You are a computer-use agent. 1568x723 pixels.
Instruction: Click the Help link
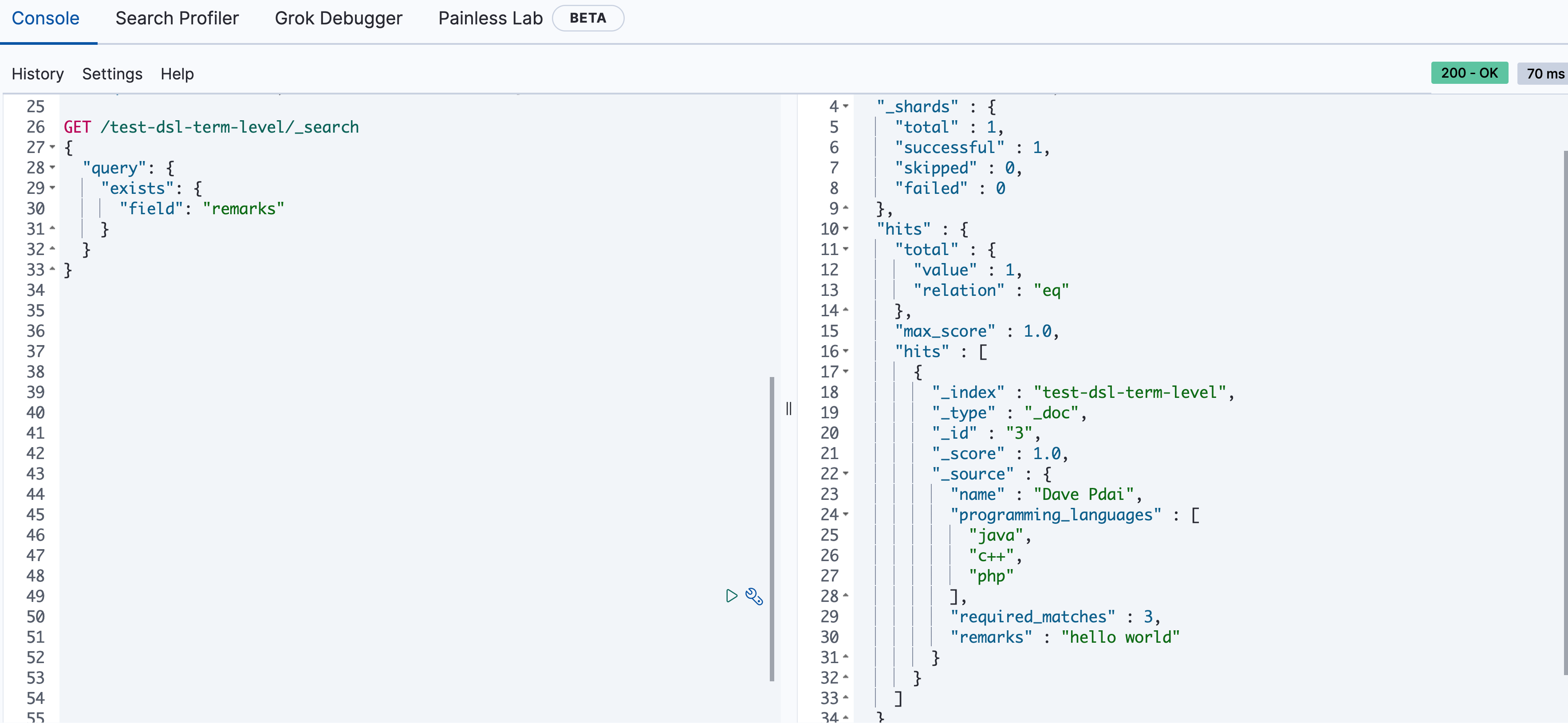point(177,74)
